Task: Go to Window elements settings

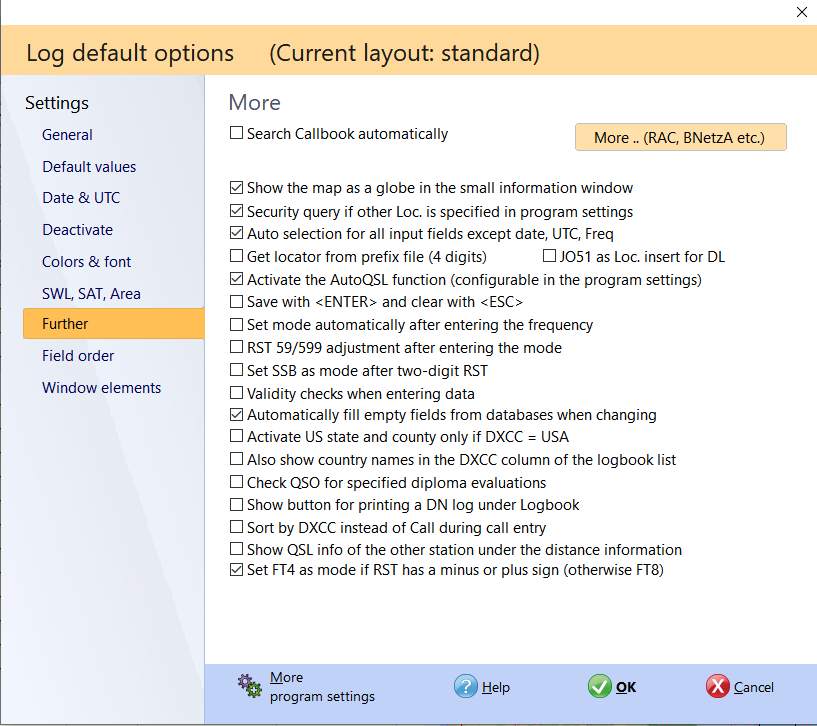Action: pos(102,388)
